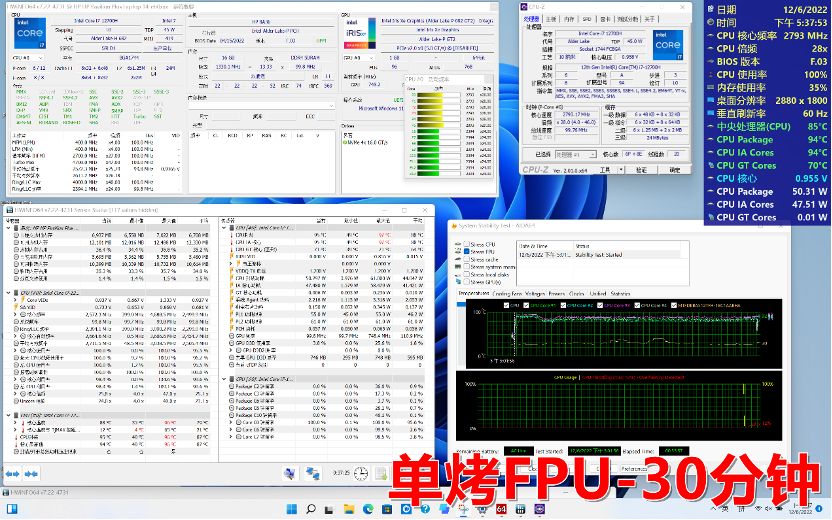The image size is (832, 520).
Task: Open the 关于 tab in CPU-Z
Action: pyautogui.click(x=649, y=19)
